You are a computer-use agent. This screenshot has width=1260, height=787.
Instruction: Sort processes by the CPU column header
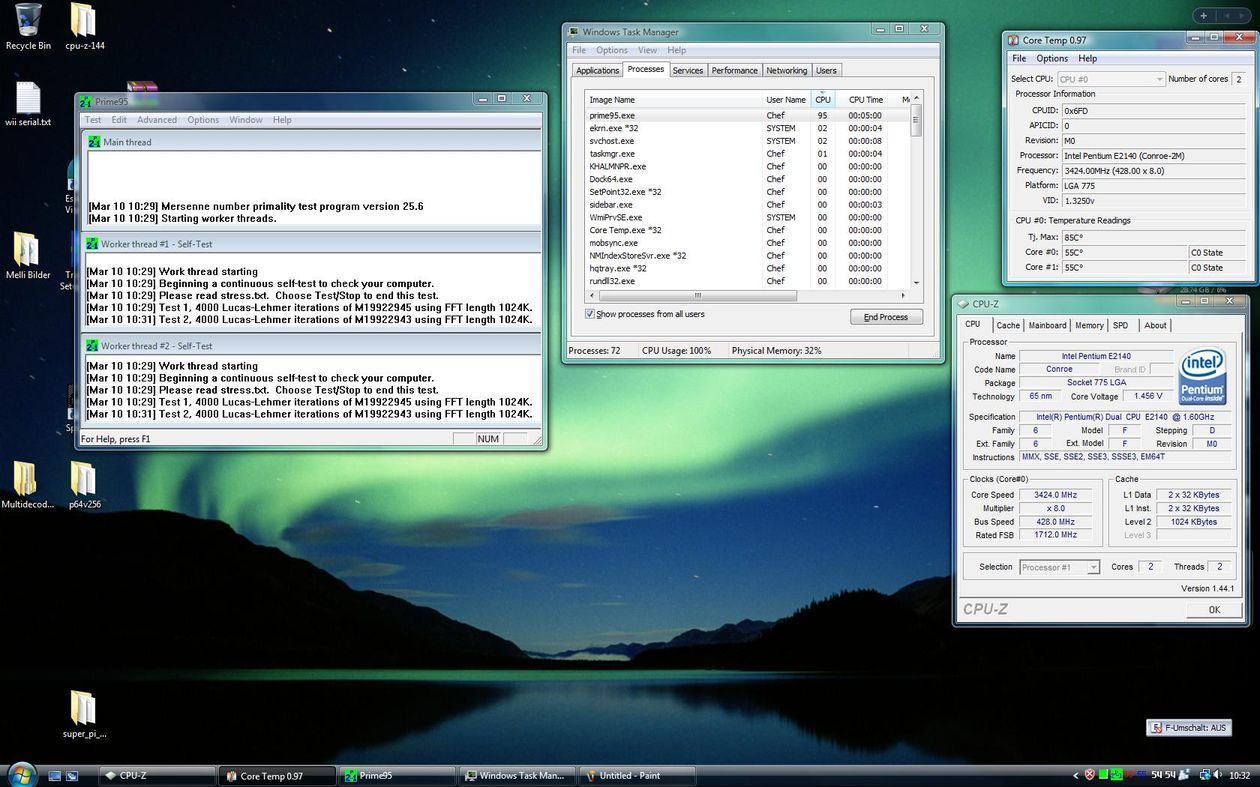coord(822,99)
